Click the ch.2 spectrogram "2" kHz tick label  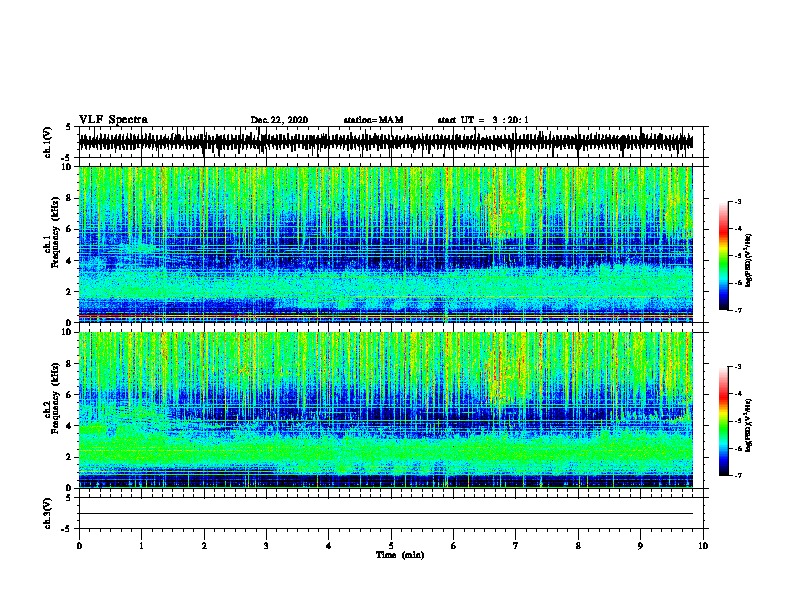click(69, 457)
